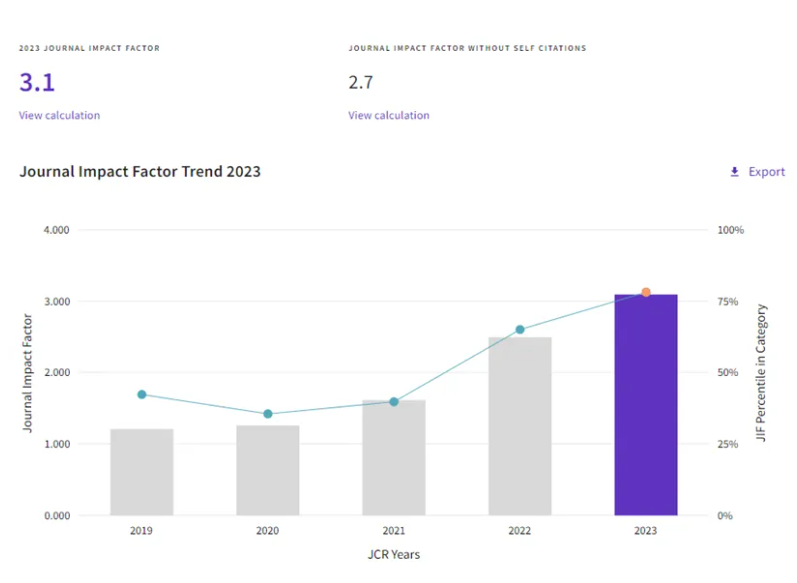The width and height of the screenshot is (797, 583).
Task: Click the 2023 x-axis year label
Action: (x=646, y=531)
